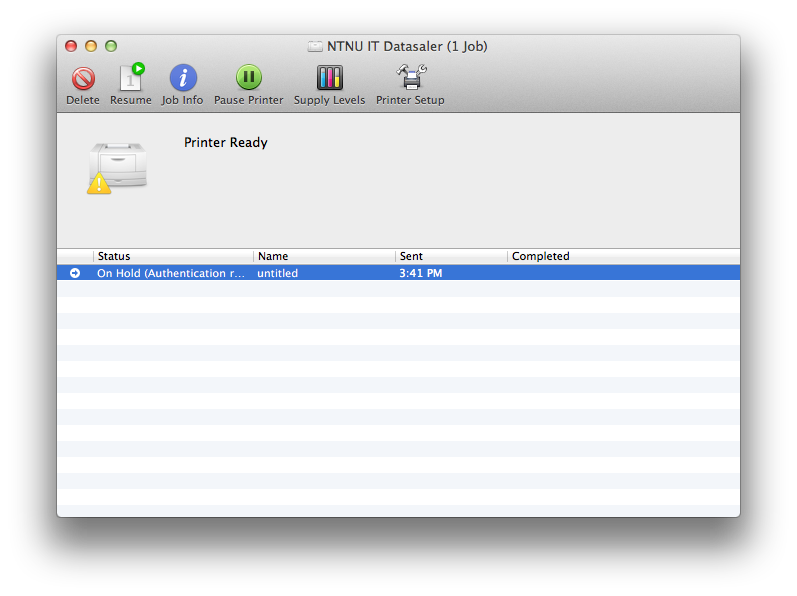Click the arrow icon on the held job

[75, 273]
